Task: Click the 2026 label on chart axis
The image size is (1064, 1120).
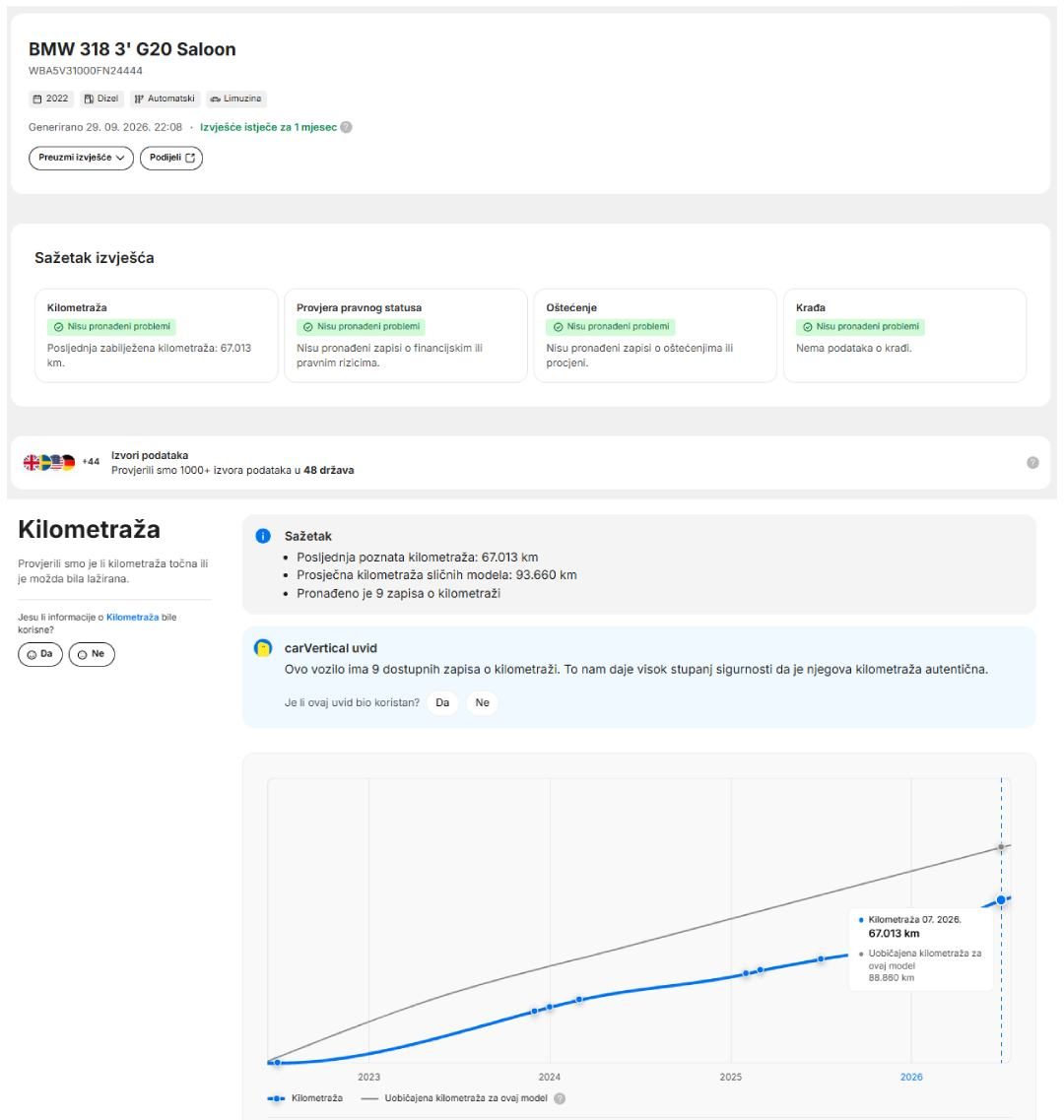Action: (x=911, y=1077)
